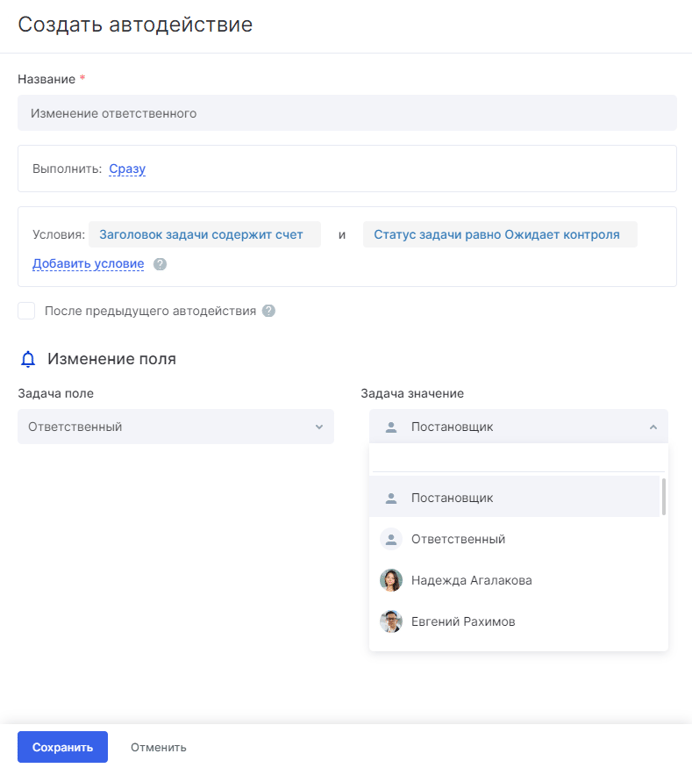The image size is (692, 768).
Task: Click help icon next to Добавить условие
Action: coord(160,265)
